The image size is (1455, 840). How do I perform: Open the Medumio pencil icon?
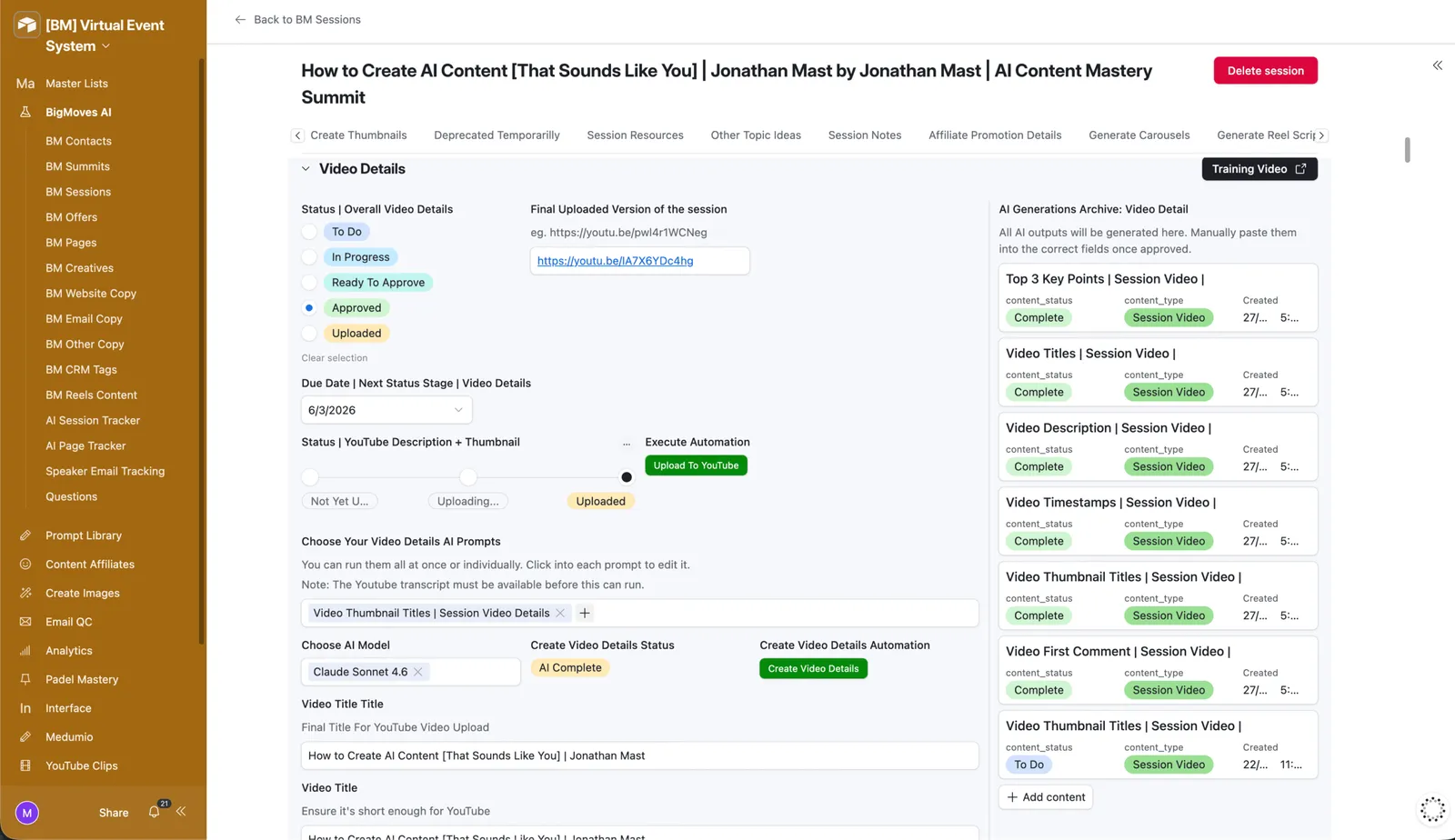coord(25,736)
